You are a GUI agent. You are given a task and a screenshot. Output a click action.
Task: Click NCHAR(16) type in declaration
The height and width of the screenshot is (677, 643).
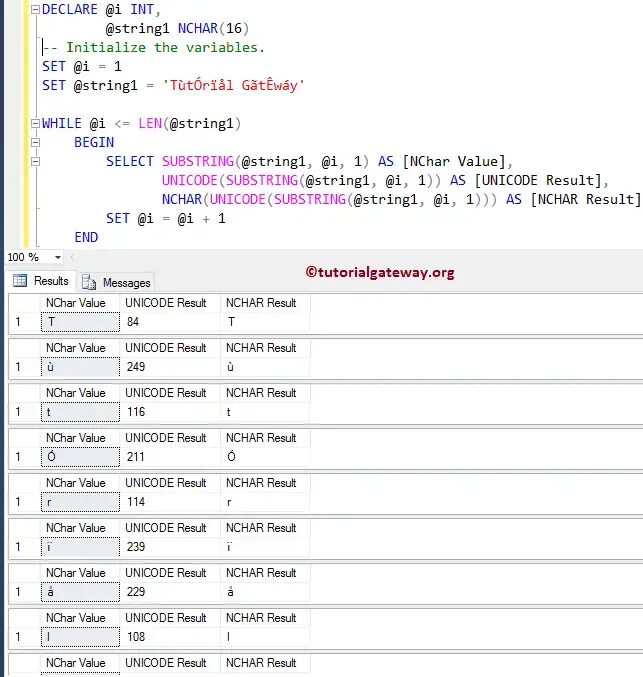213,28
